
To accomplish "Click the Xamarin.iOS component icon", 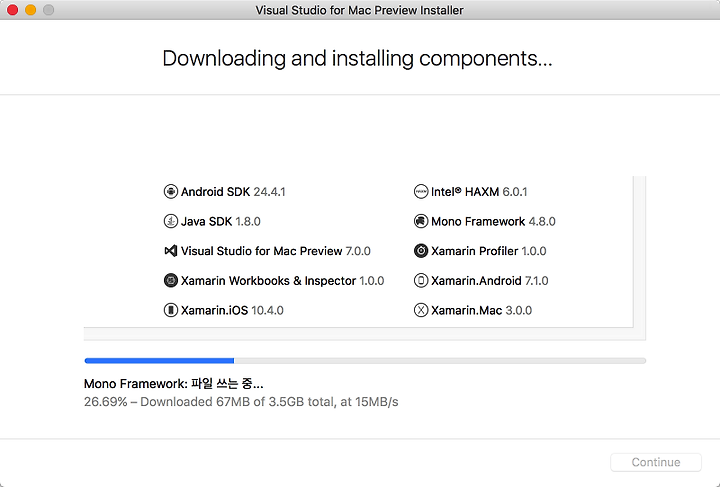I will coord(170,310).
